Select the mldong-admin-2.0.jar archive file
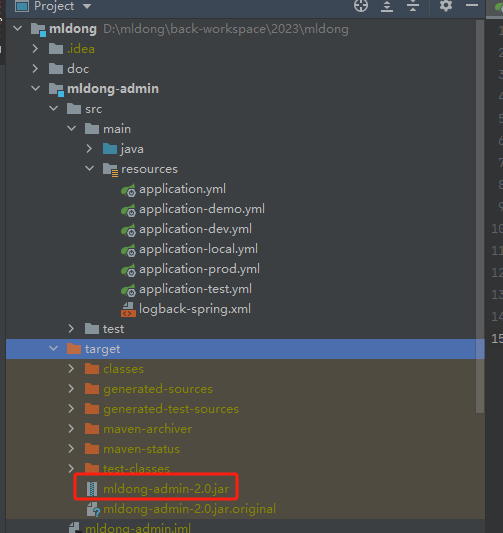The width and height of the screenshot is (503, 533). coord(166,489)
